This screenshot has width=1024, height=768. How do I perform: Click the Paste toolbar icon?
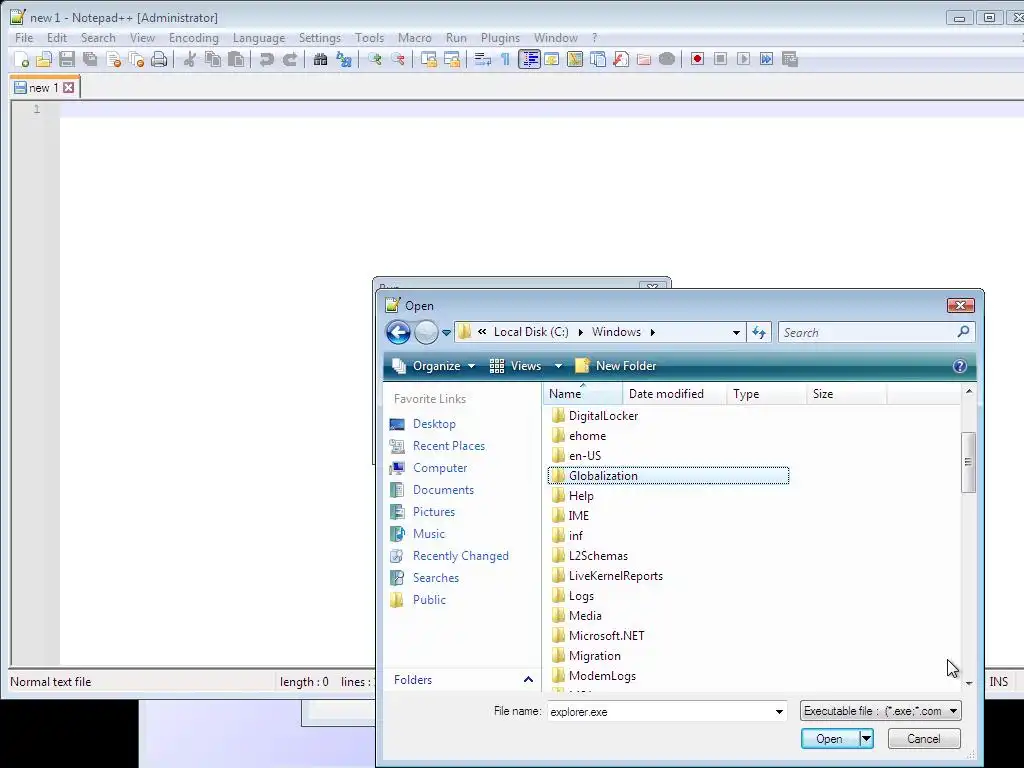(236, 59)
